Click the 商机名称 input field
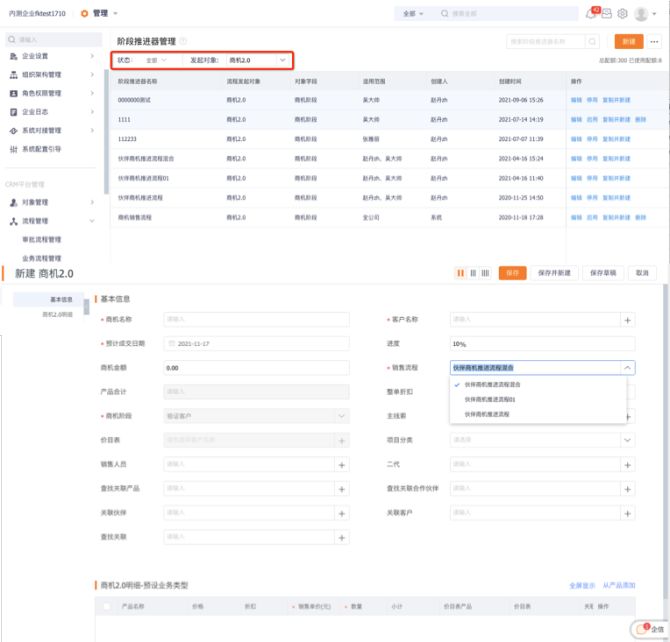Image resolution: width=670 pixels, height=642 pixels. click(x=256, y=320)
